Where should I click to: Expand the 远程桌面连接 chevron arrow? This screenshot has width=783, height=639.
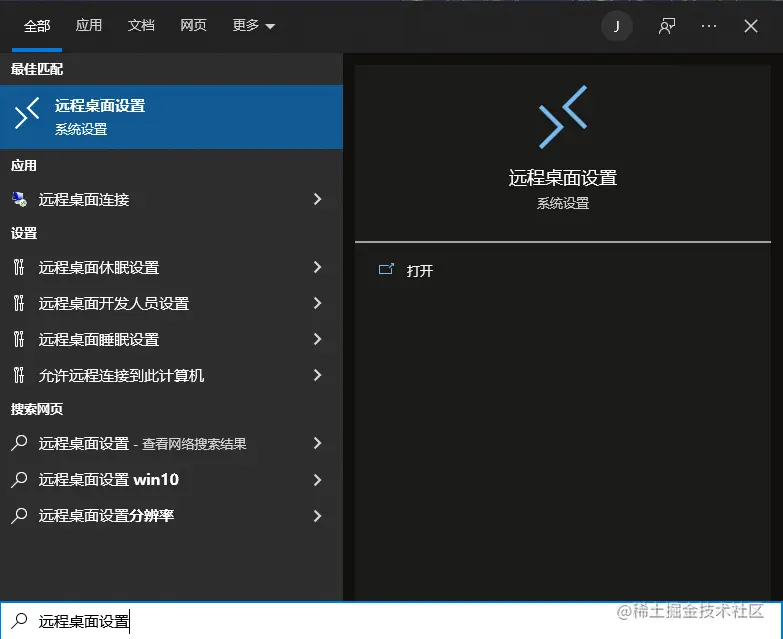(318, 199)
